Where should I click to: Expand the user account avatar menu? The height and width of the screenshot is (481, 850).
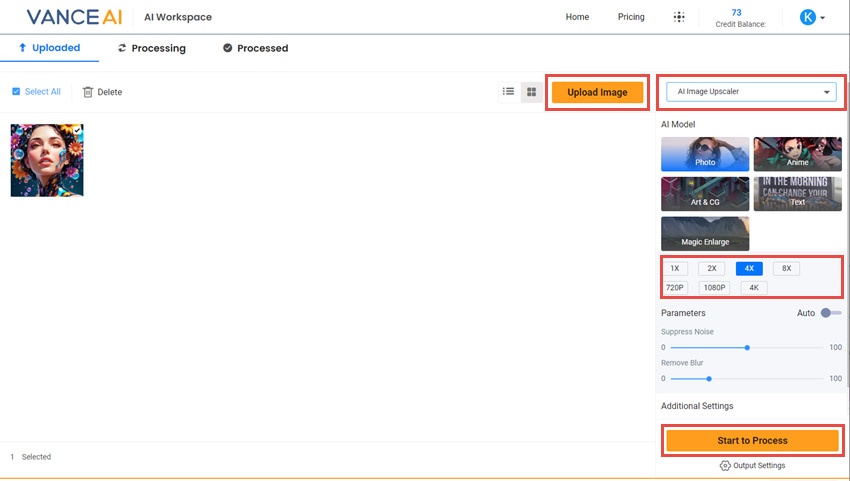tap(812, 17)
